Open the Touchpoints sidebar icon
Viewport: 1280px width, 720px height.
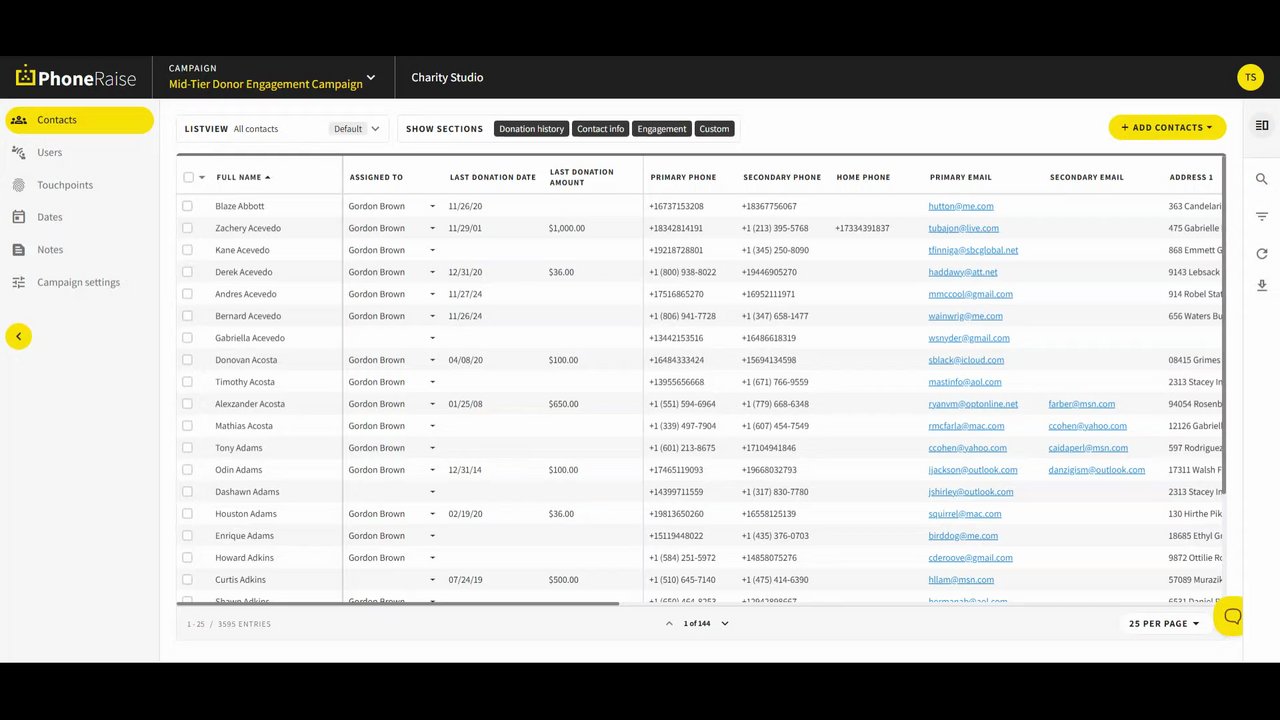[18, 185]
